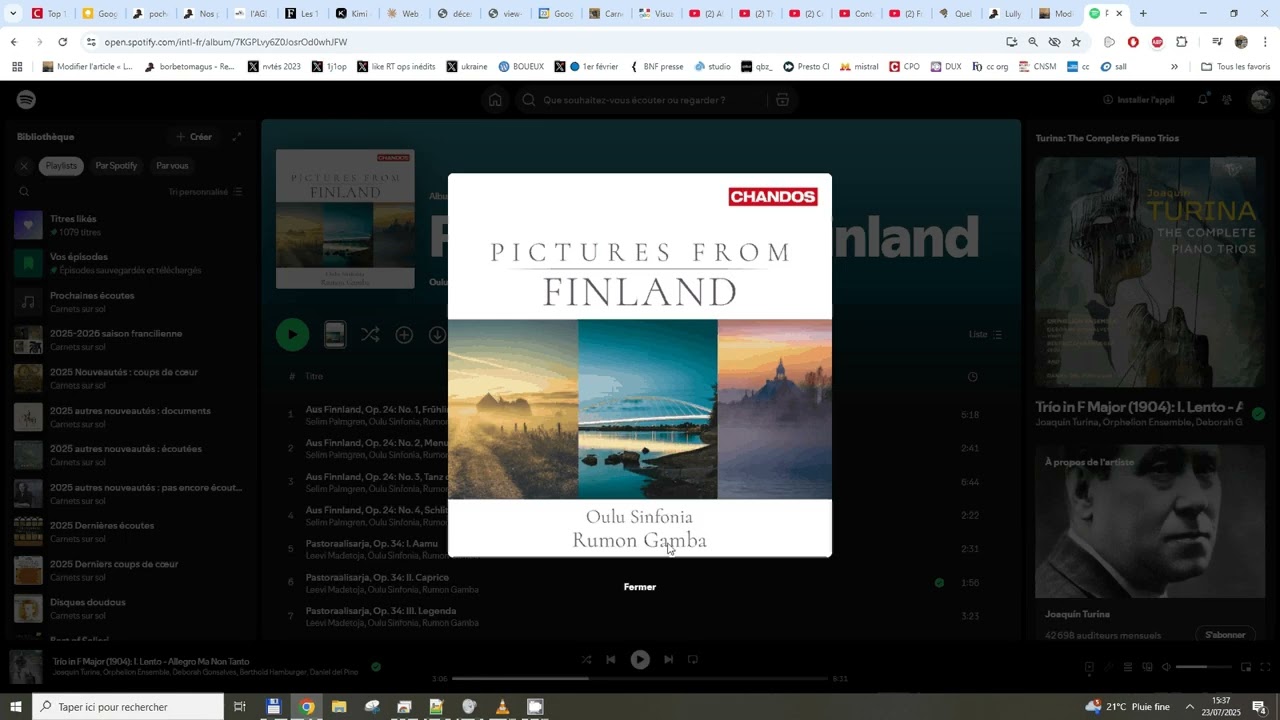The height and width of the screenshot is (720, 1280).
Task: Seek in the playback progress bar
Action: click(x=640, y=678)
